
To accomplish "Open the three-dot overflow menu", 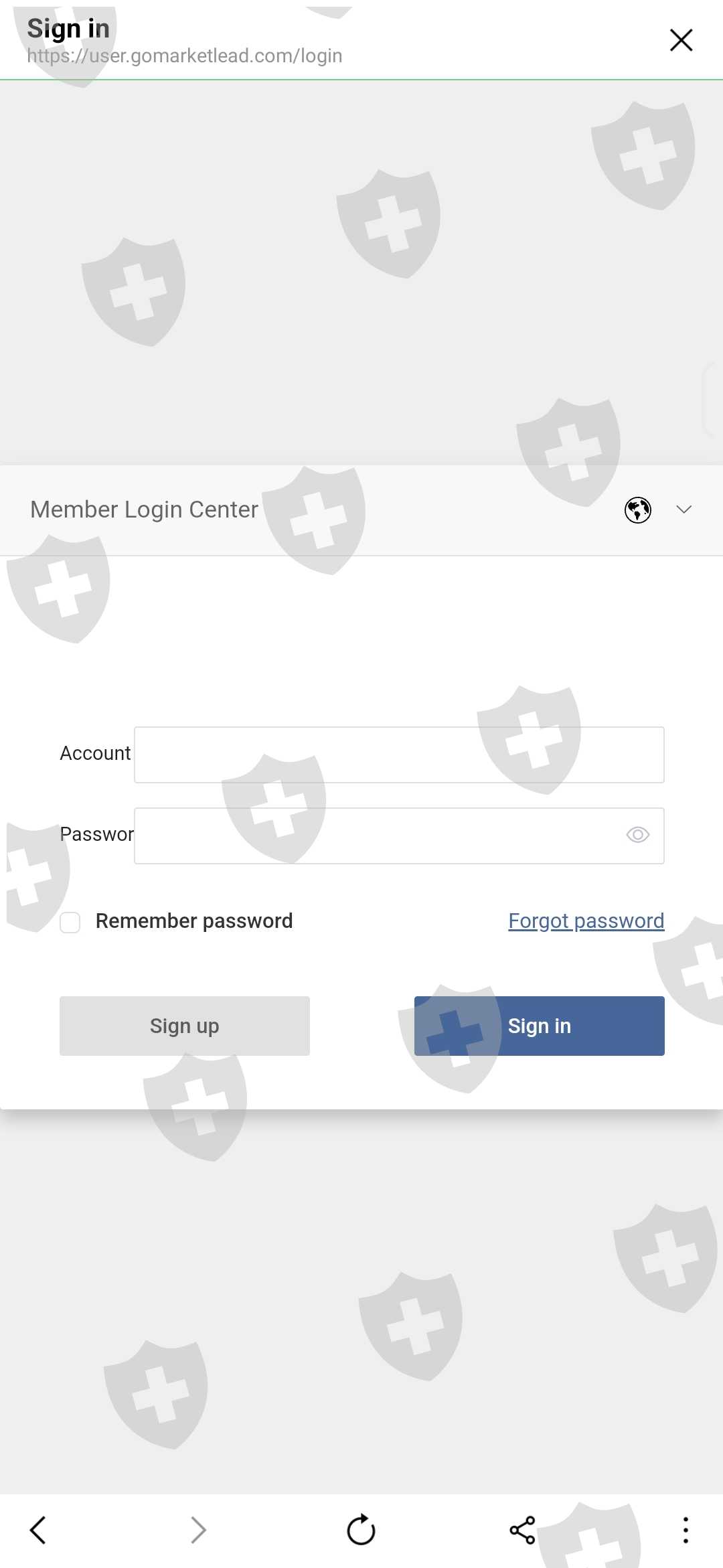I will (685, 1530).
